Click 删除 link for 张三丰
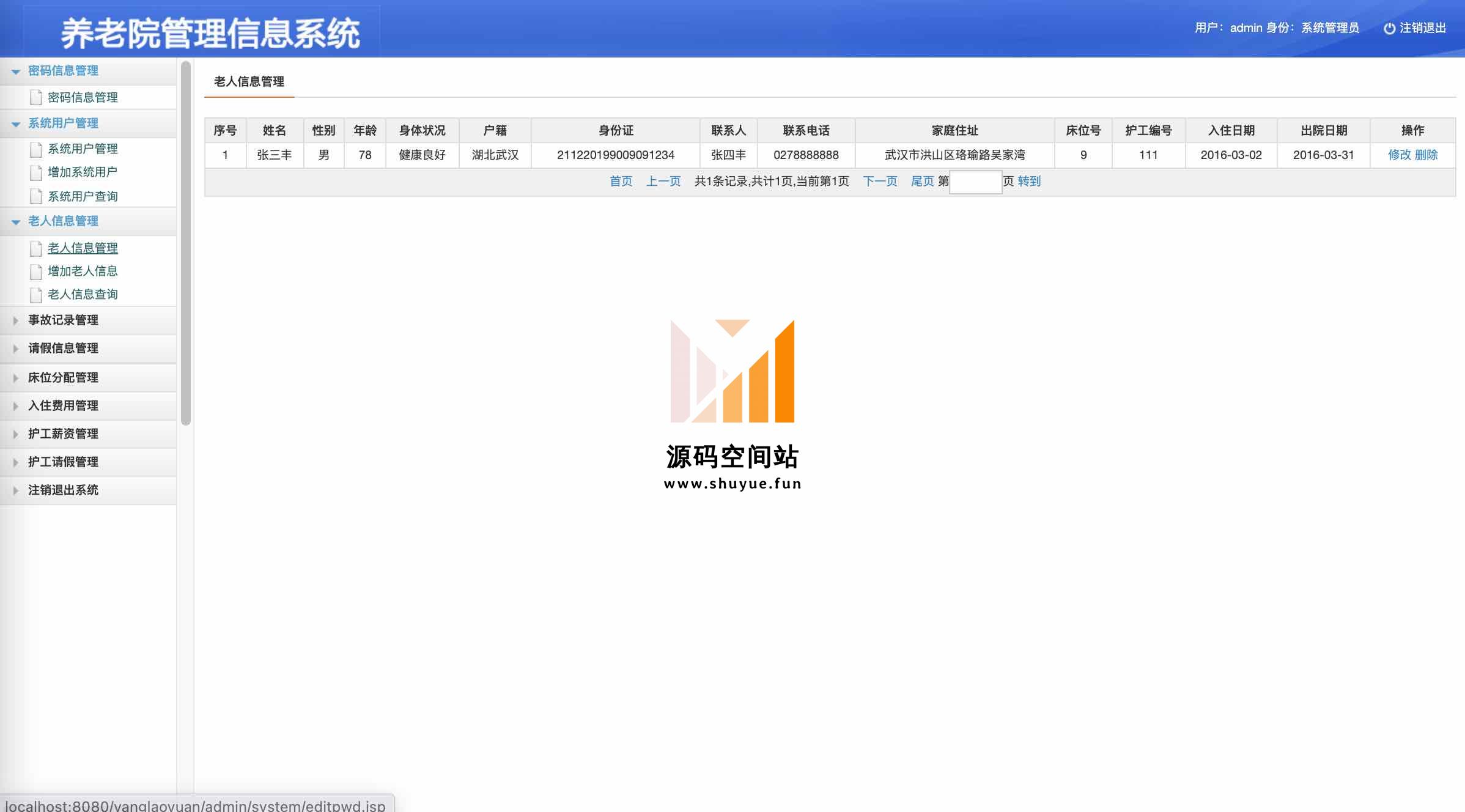 point(1426,155)
